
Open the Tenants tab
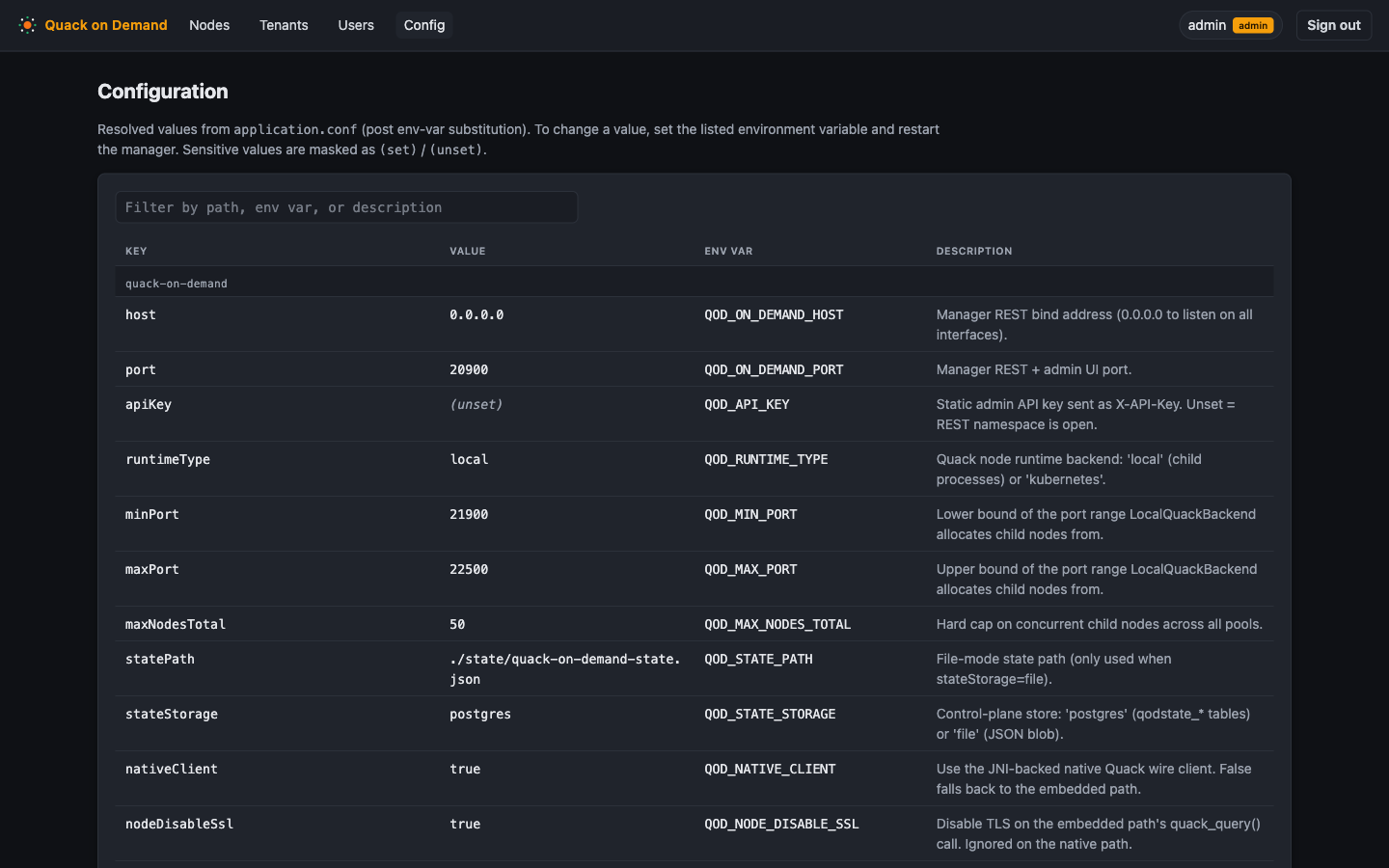click(x=284, y=25)
